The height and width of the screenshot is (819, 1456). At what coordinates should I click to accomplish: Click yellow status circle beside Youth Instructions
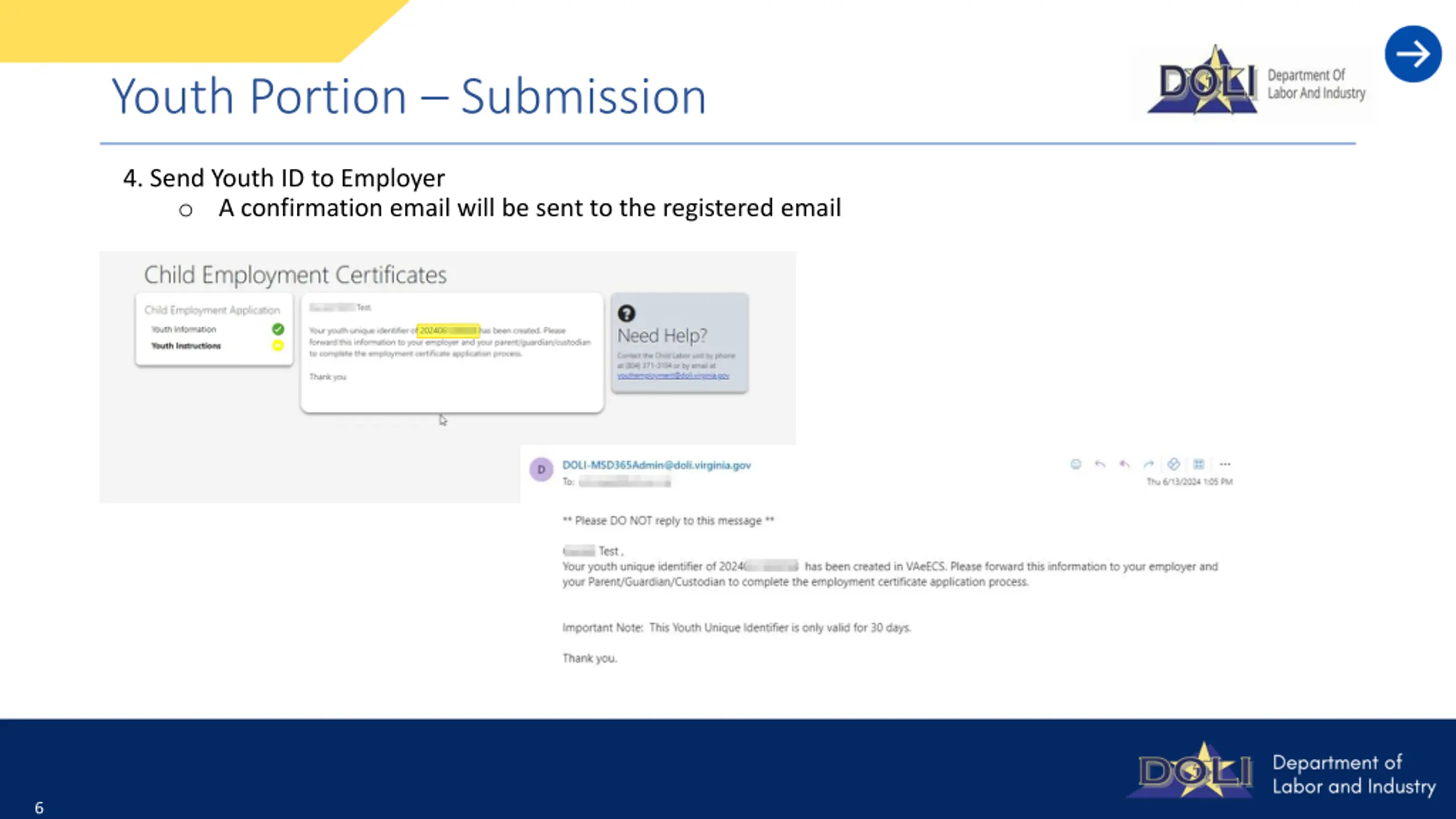click(x=278, y=345)
